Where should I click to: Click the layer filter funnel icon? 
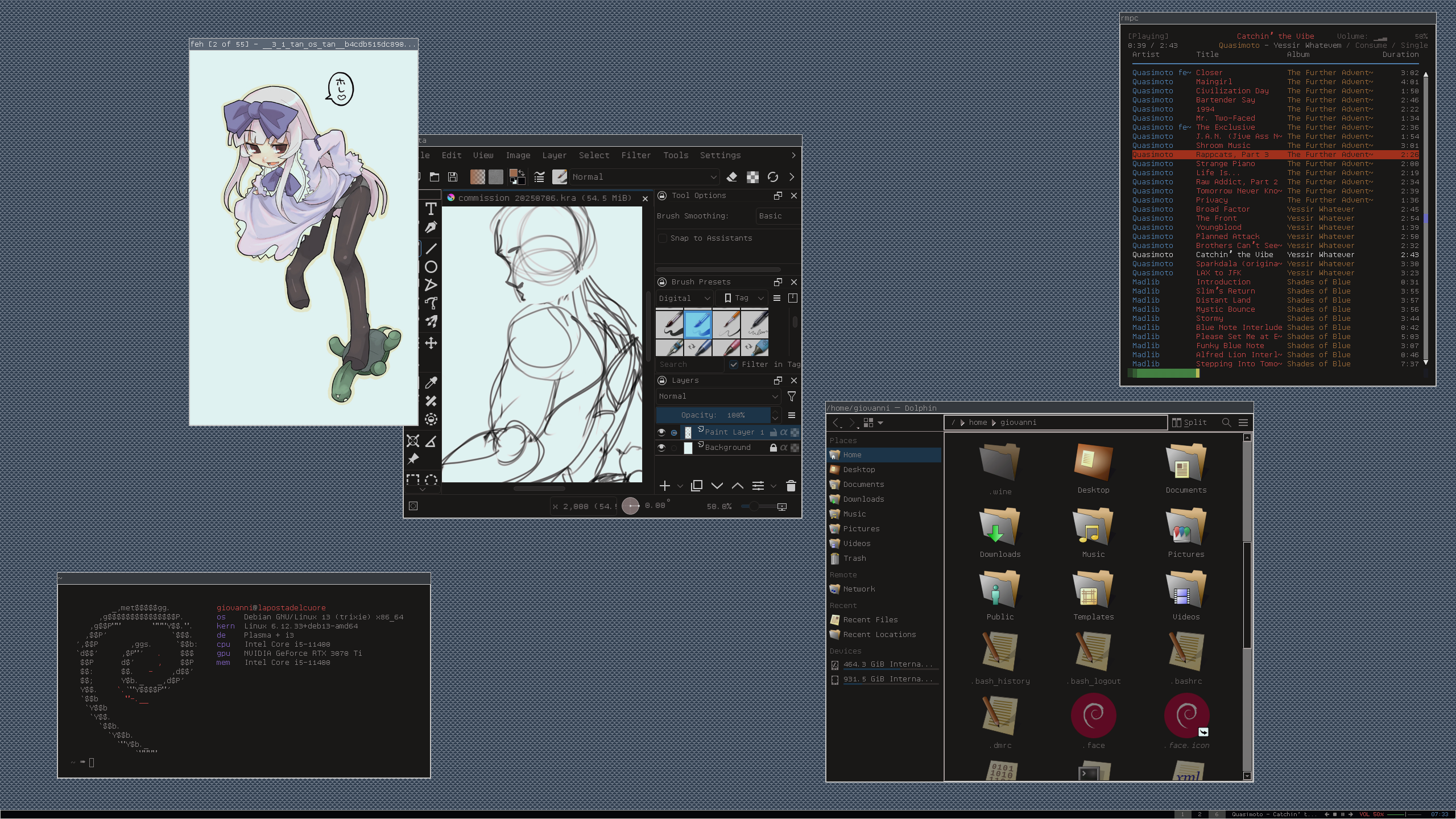point(791,396)
